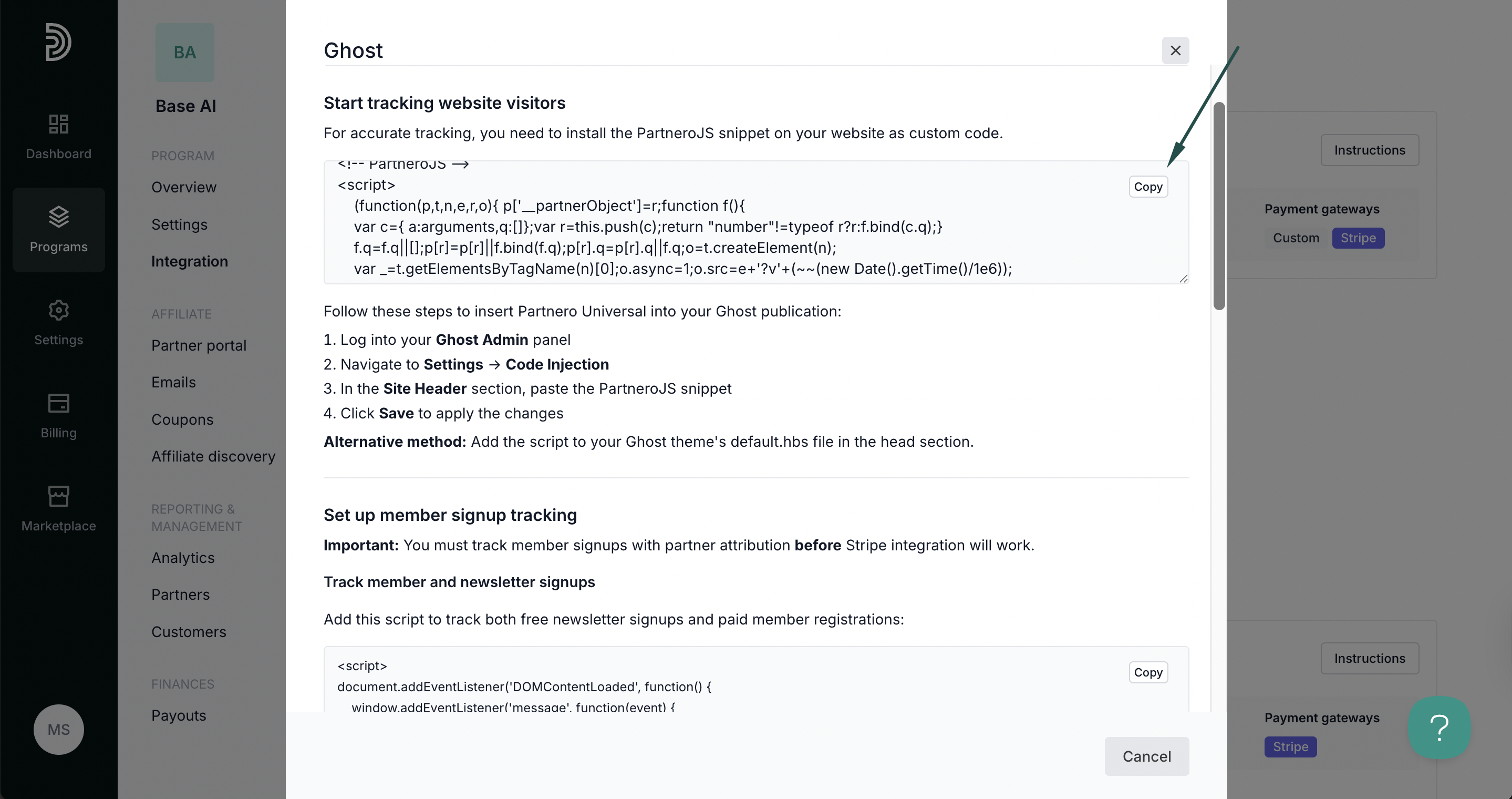This screenshot has height=799, width=1512.
Task: Open Instructions for the Stripe-only integration card
Action: click(1370, 659)
